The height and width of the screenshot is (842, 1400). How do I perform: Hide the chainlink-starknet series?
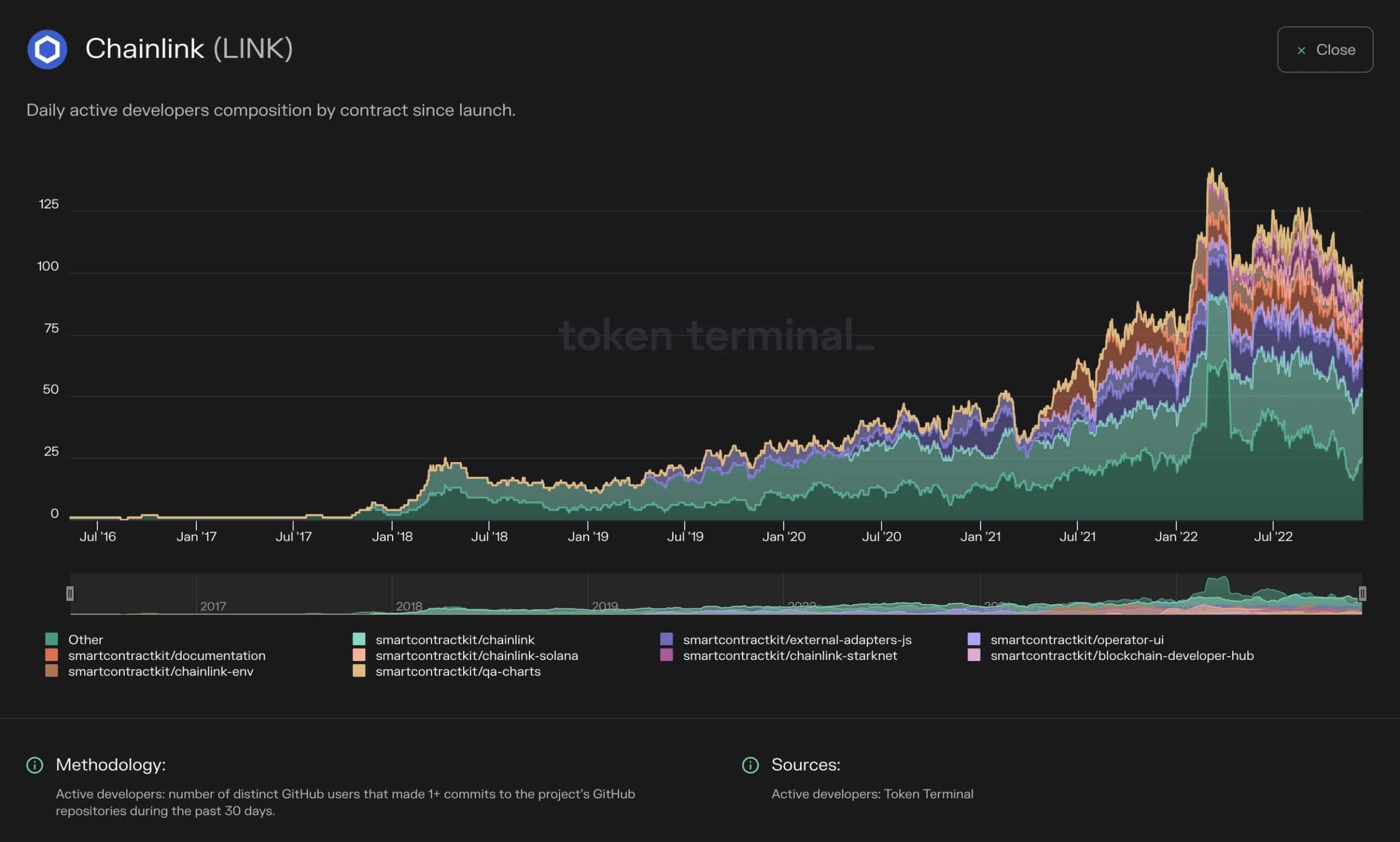(789, 656)
